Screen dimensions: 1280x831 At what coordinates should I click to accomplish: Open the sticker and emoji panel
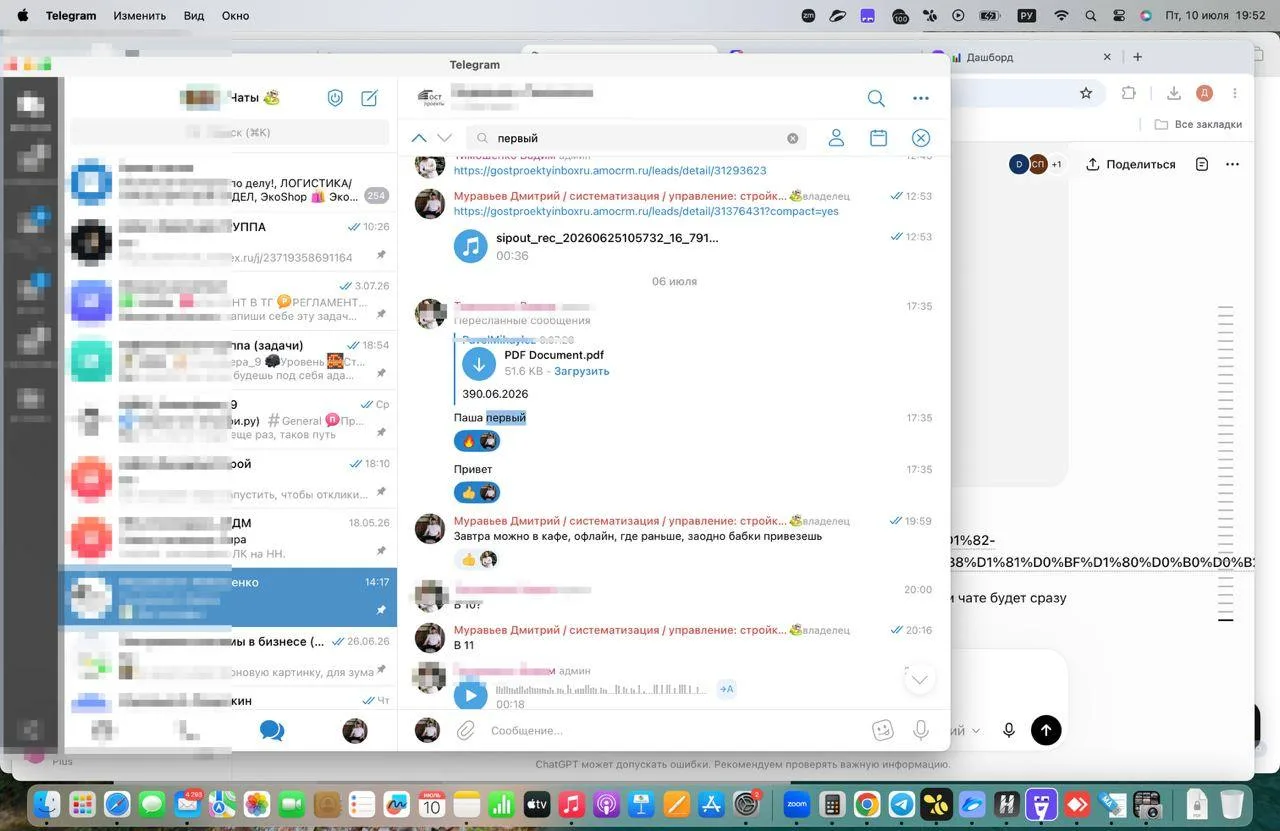point(883,731)
